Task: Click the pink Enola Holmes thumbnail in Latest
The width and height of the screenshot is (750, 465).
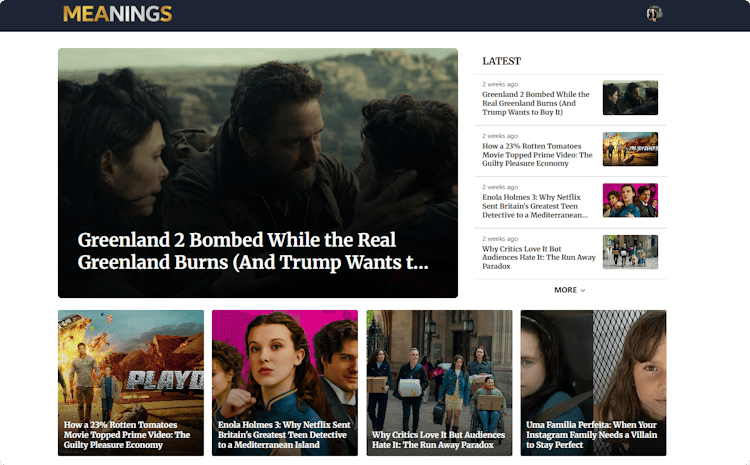Action: click(630, 200)
